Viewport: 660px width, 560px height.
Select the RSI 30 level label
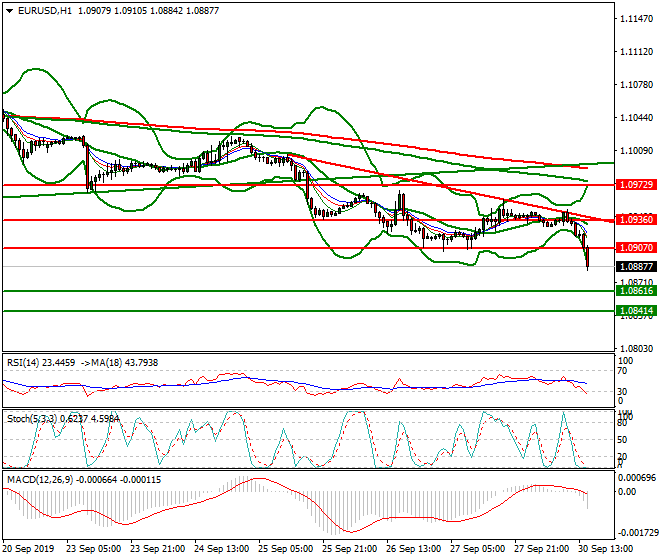[622, 392]
